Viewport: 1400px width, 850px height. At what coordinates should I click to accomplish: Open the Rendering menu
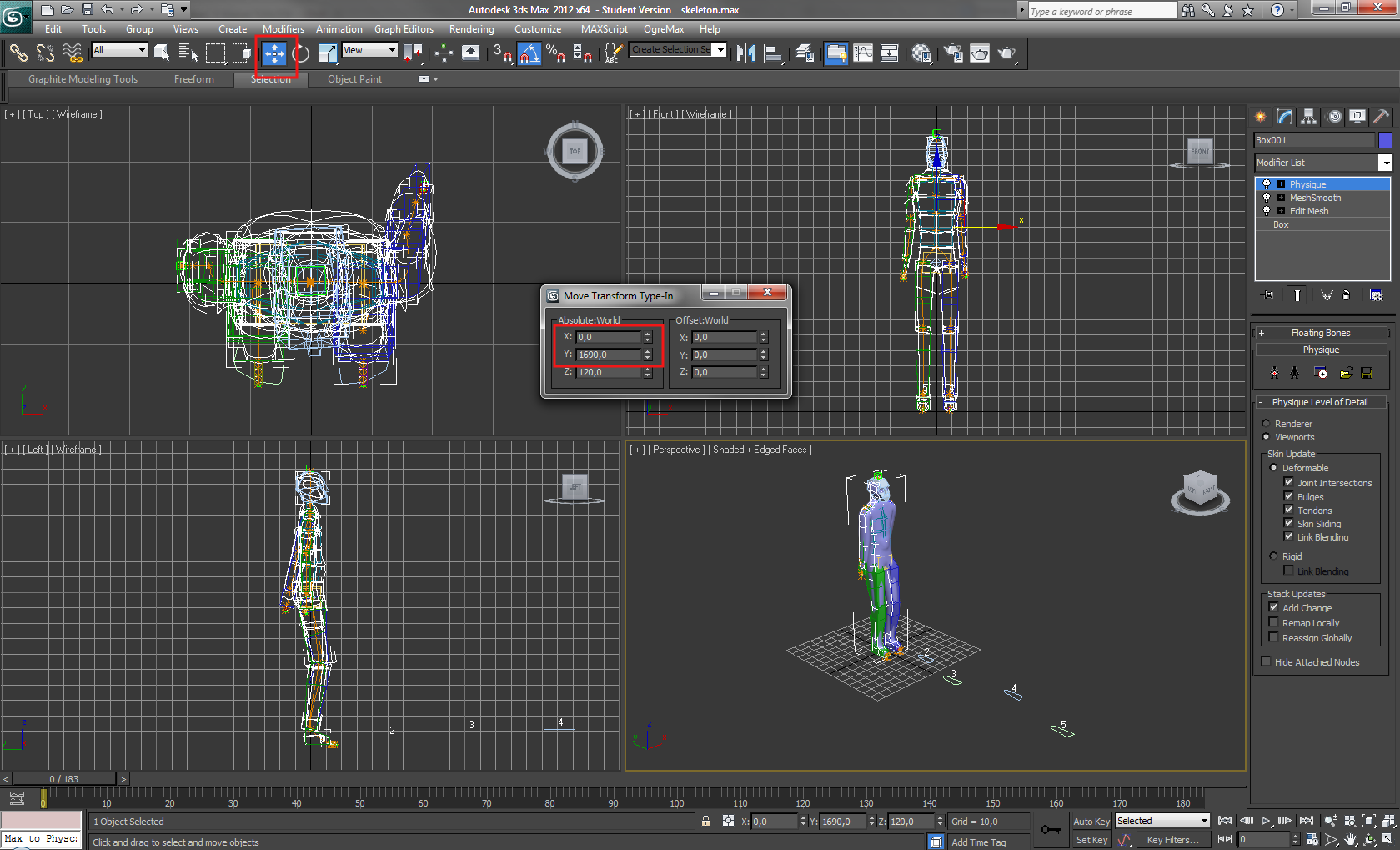click(471, 28)
